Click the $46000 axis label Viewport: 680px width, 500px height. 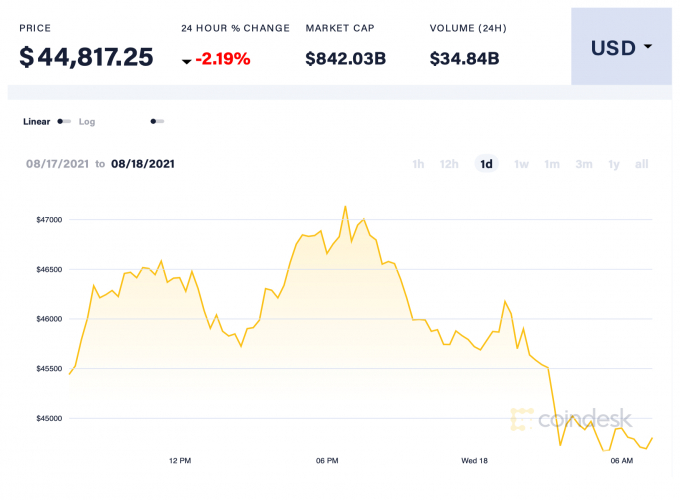point(49,319)
